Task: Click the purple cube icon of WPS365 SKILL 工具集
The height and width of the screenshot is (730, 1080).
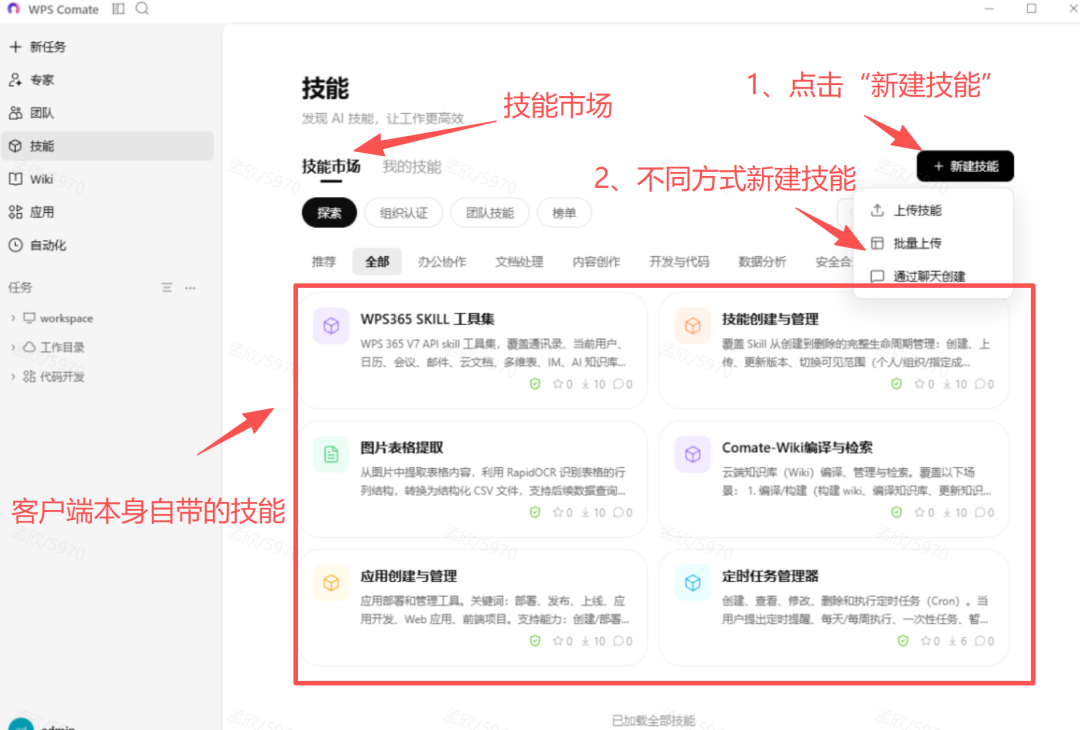Action: [331, 325]
